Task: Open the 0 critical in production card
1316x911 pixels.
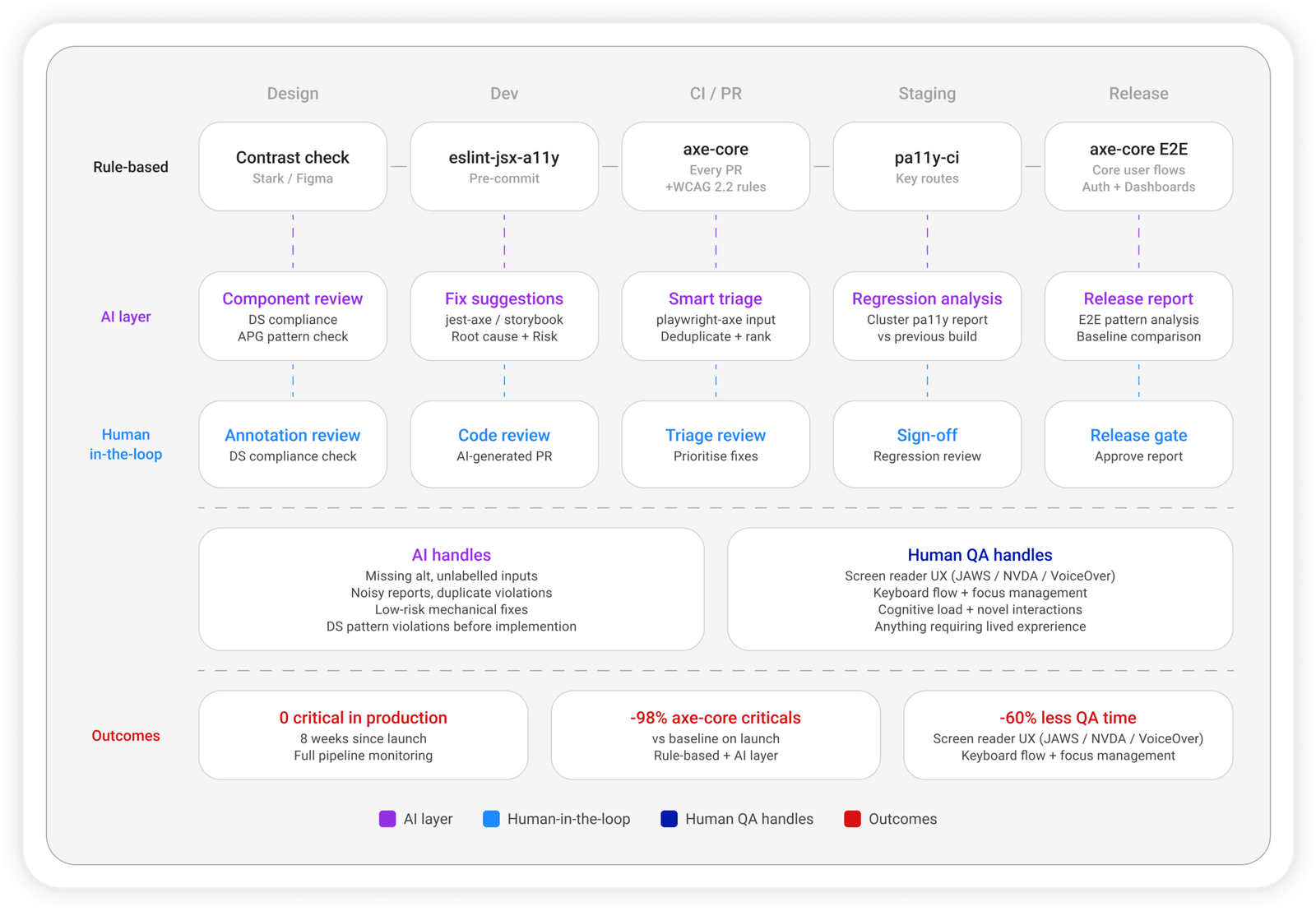Action: [x=364, y=735]
